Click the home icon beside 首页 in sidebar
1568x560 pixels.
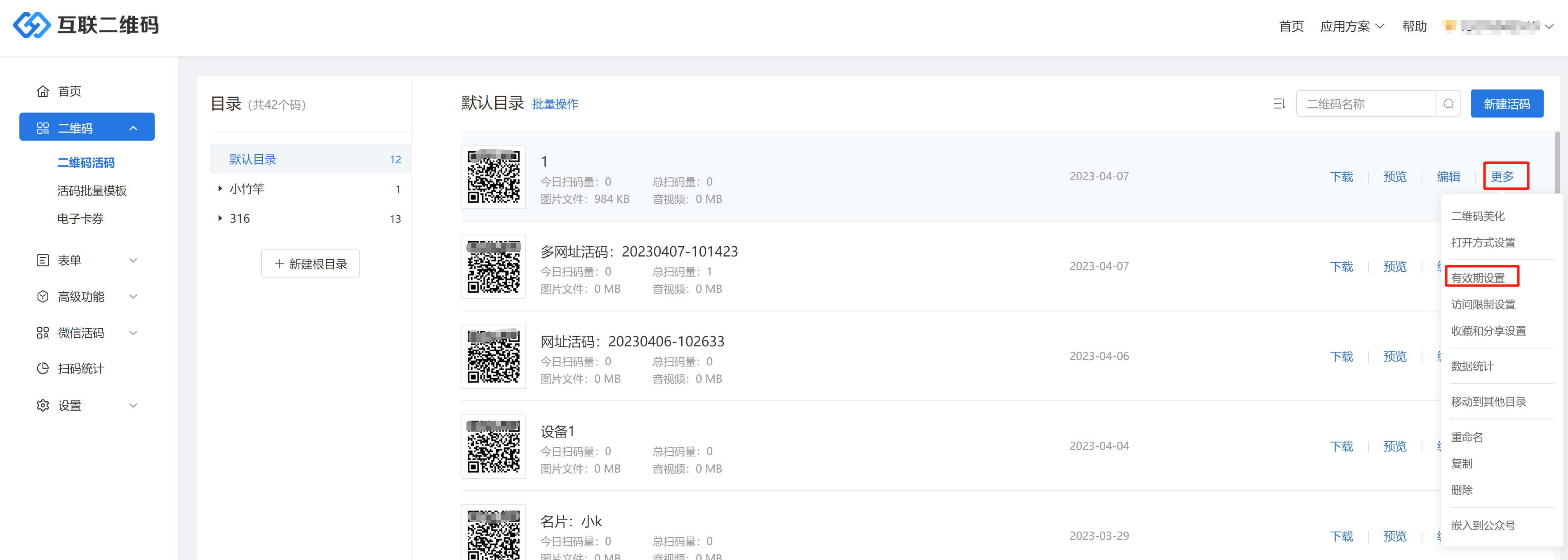pos(42,91)
